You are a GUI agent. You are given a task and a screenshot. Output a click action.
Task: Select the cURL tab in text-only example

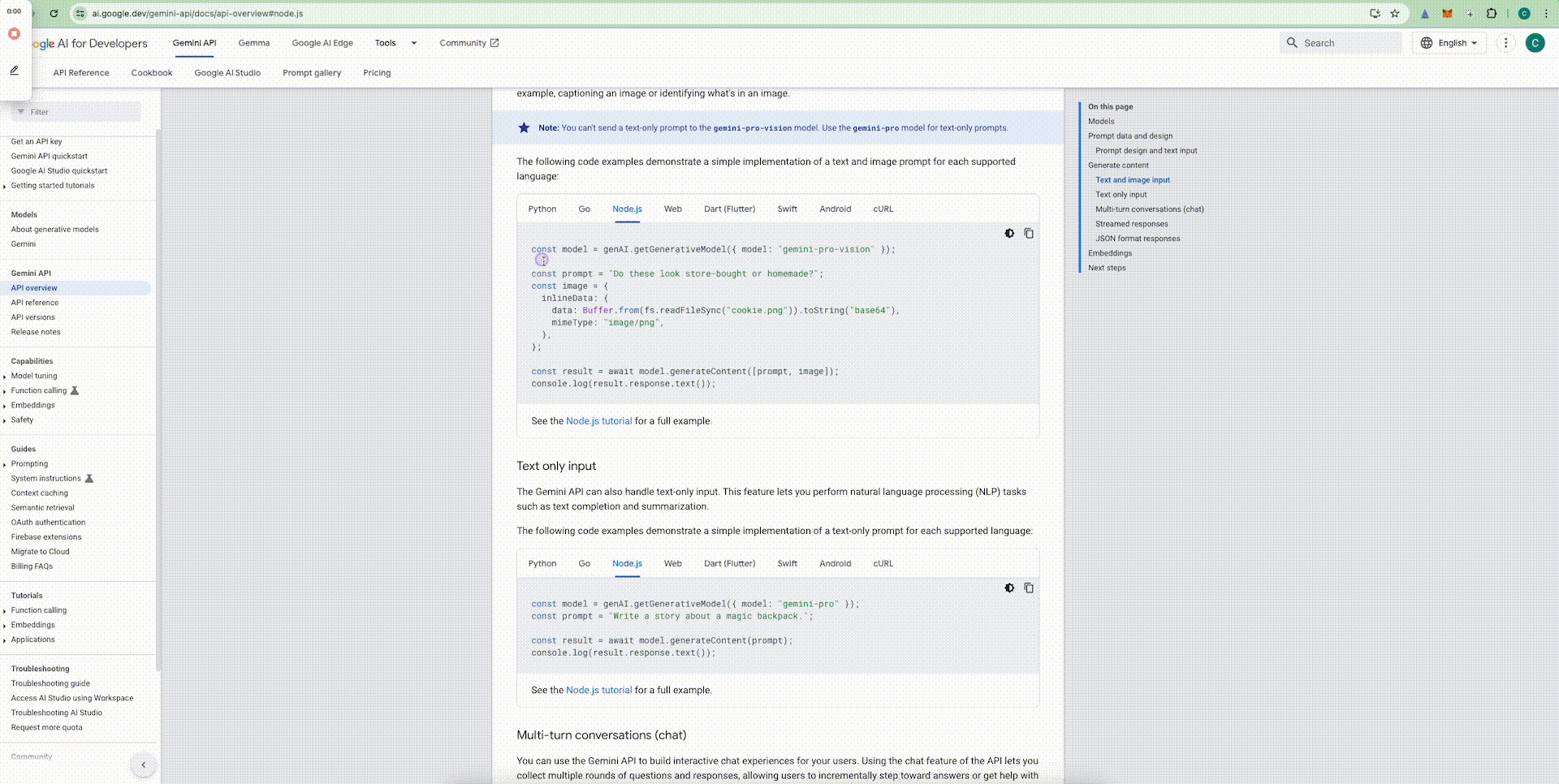coord(883,564)
